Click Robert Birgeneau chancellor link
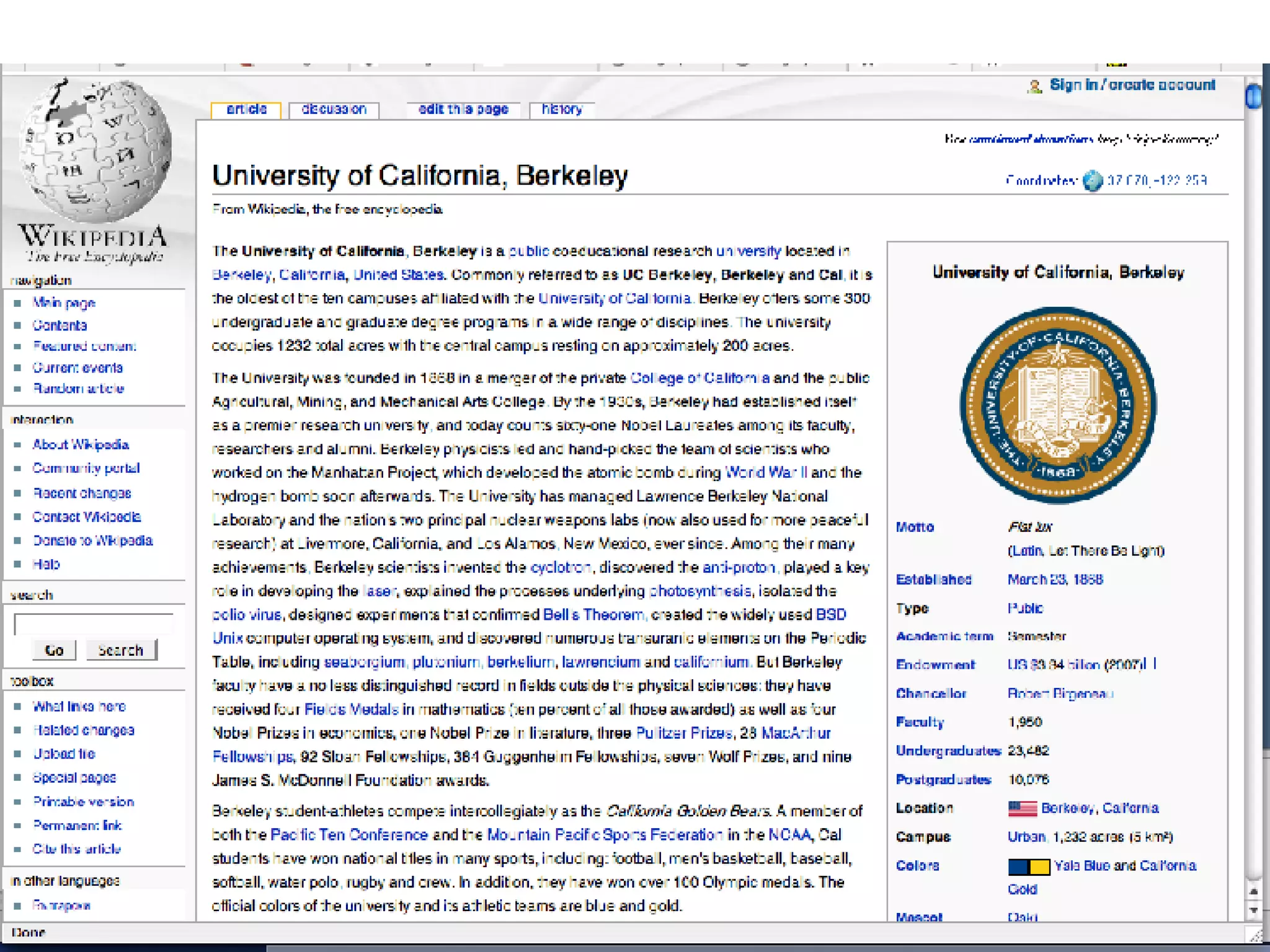 tap(1060, 694)
